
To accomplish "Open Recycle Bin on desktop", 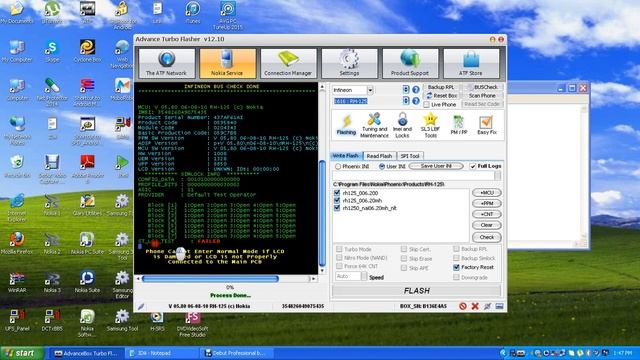I will (17, 167).
